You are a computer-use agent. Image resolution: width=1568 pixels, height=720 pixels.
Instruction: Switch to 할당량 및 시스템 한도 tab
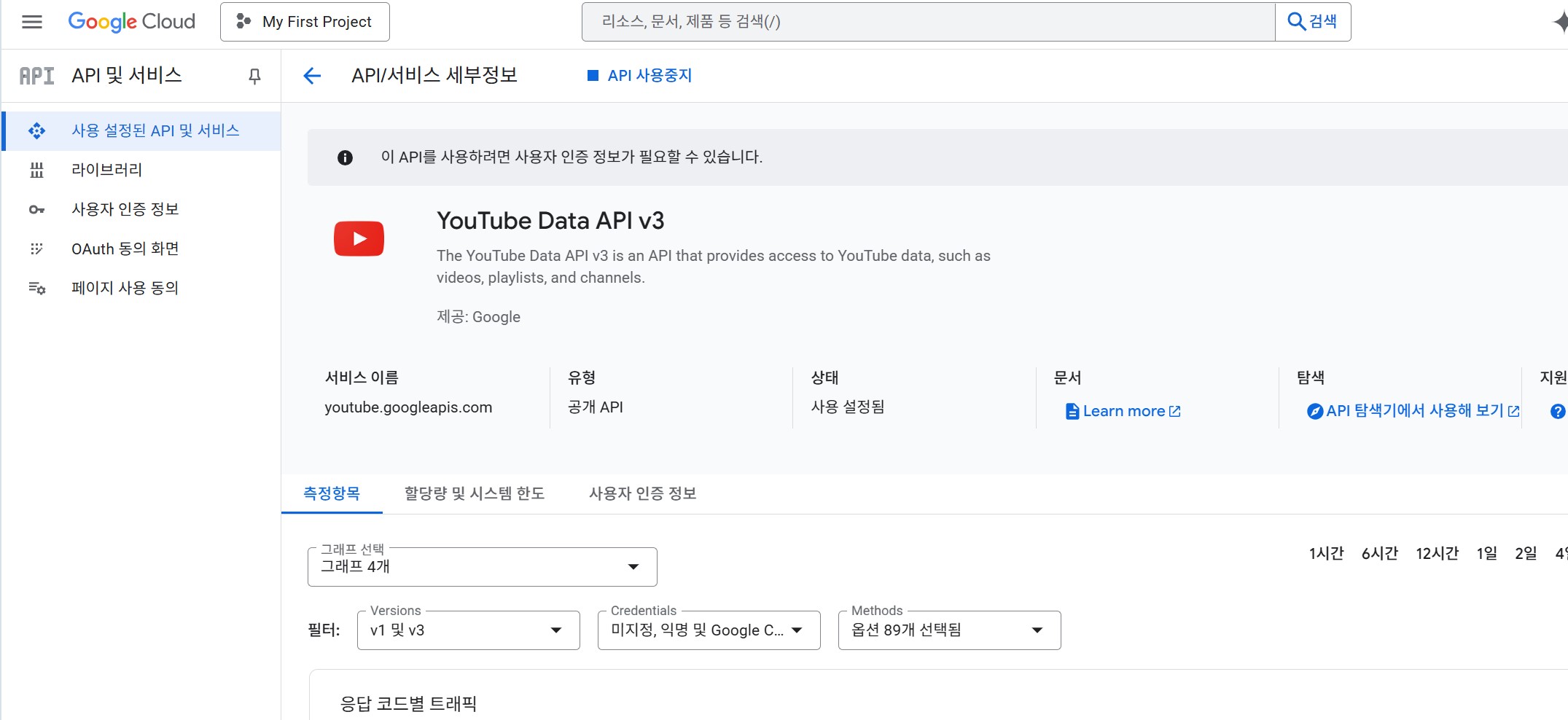tap(475, 493)
